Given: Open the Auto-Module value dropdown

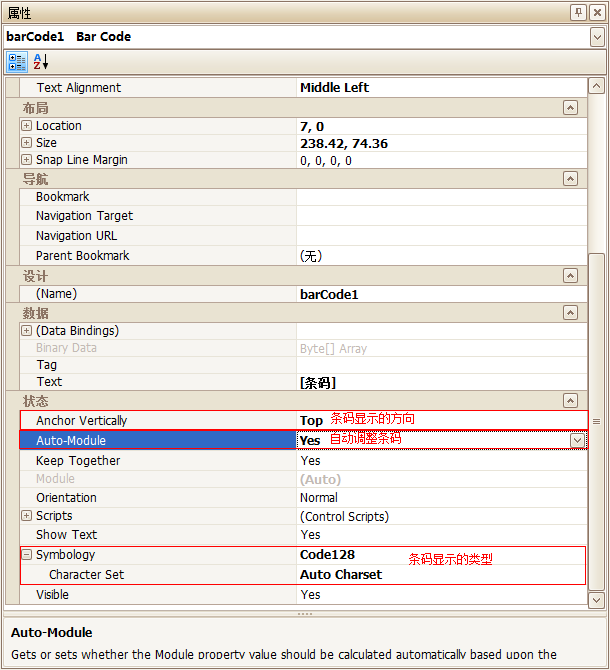Looking at the screenshot, I should pos(577,440).
